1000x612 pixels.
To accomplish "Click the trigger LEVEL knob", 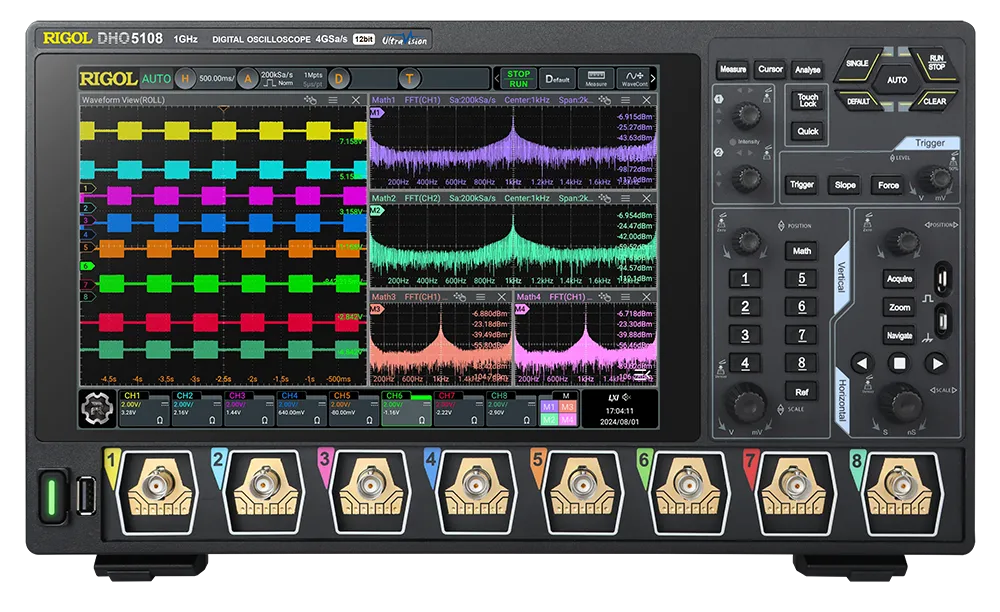I will click(935, 178).
